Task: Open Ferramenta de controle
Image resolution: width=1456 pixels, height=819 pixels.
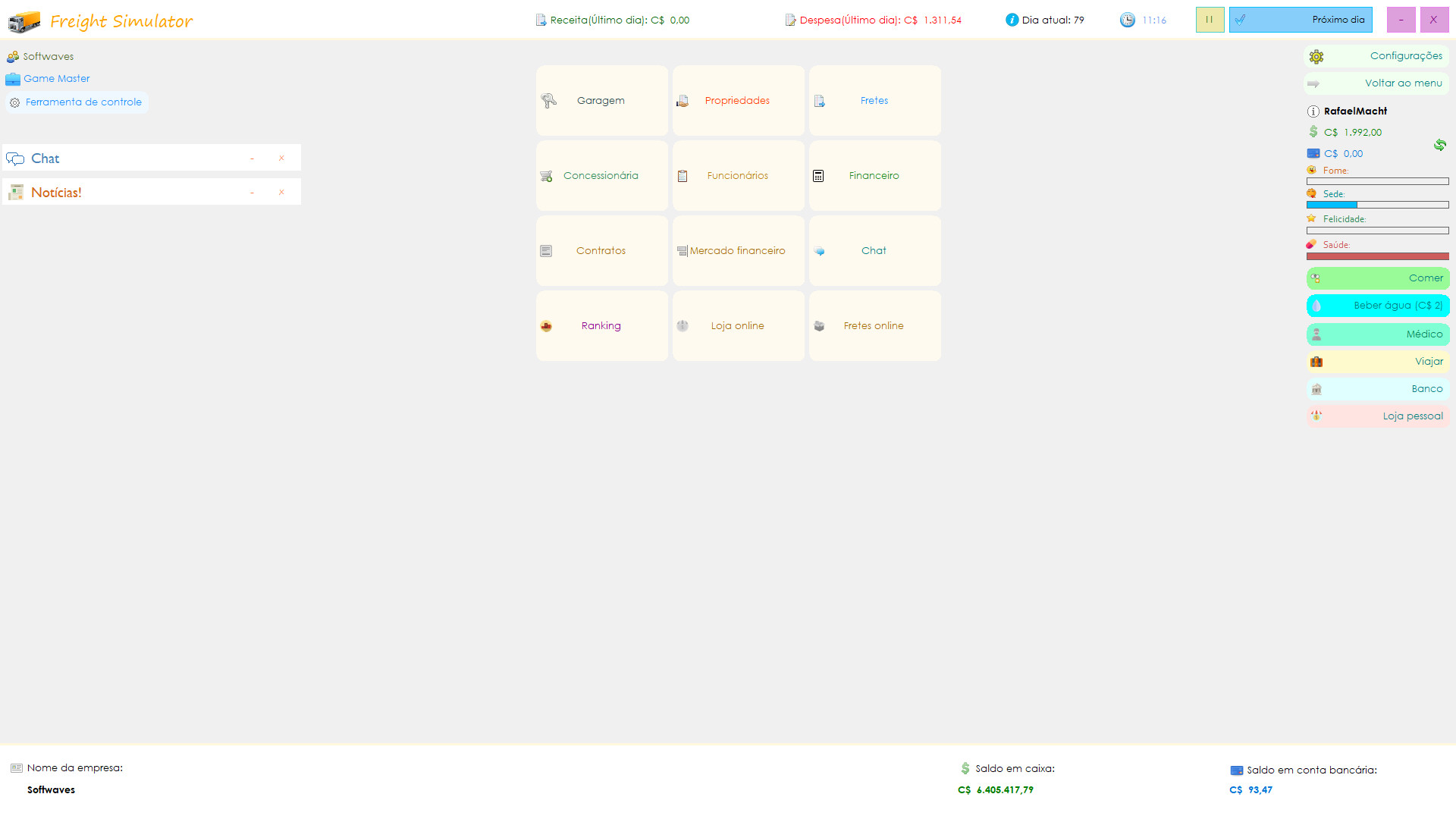Action: (83, 102)
